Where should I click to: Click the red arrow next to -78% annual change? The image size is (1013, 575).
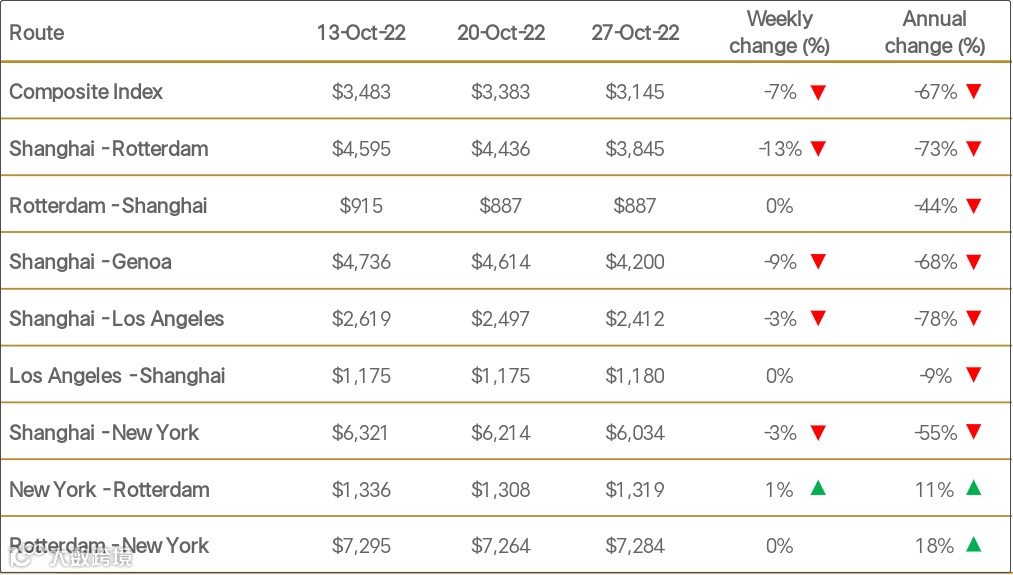(x=974, y=318)
